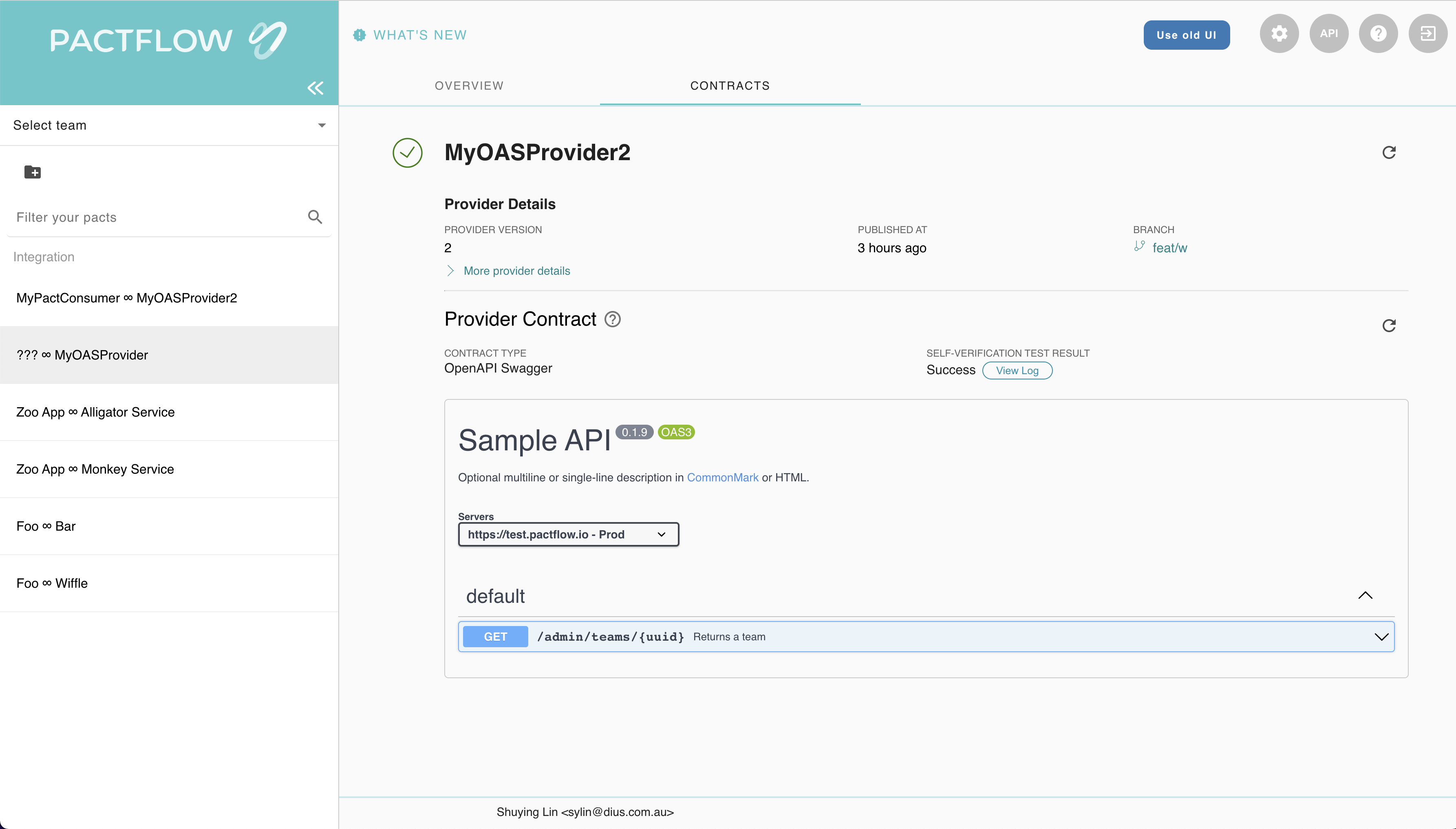Click the branch icon next to feat/w

coord(1139,247)
